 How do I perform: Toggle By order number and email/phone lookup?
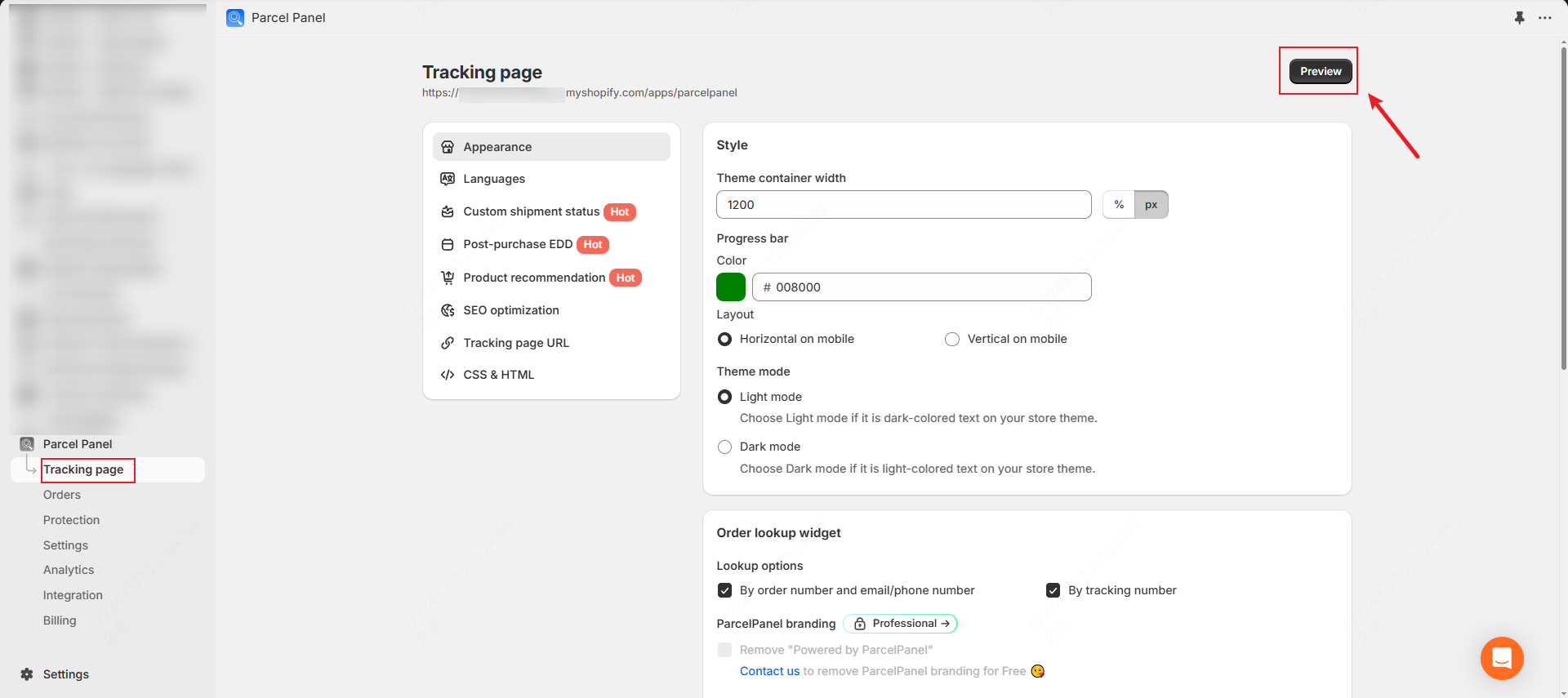tap(724, 590)
